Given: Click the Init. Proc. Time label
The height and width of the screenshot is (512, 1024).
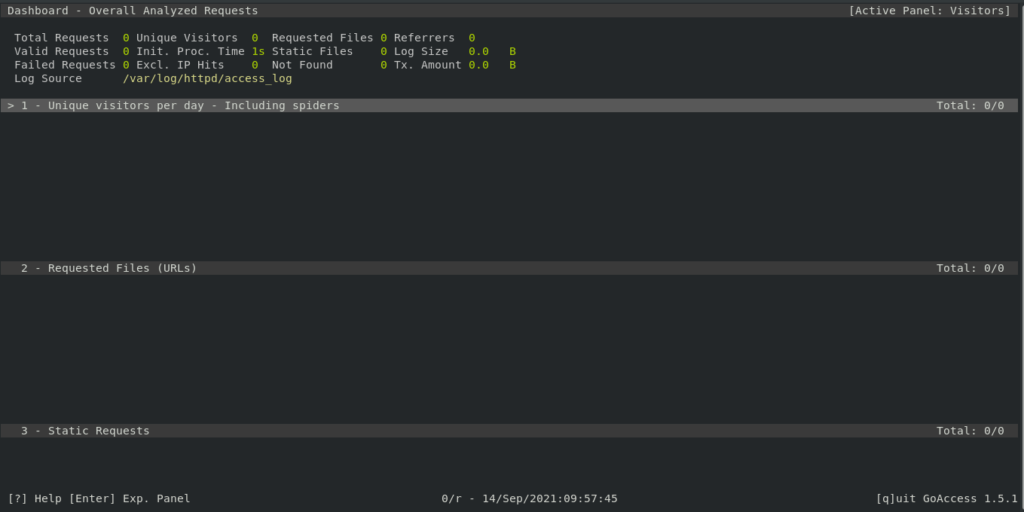Looking at the screenshot, I should coord(190,51).
